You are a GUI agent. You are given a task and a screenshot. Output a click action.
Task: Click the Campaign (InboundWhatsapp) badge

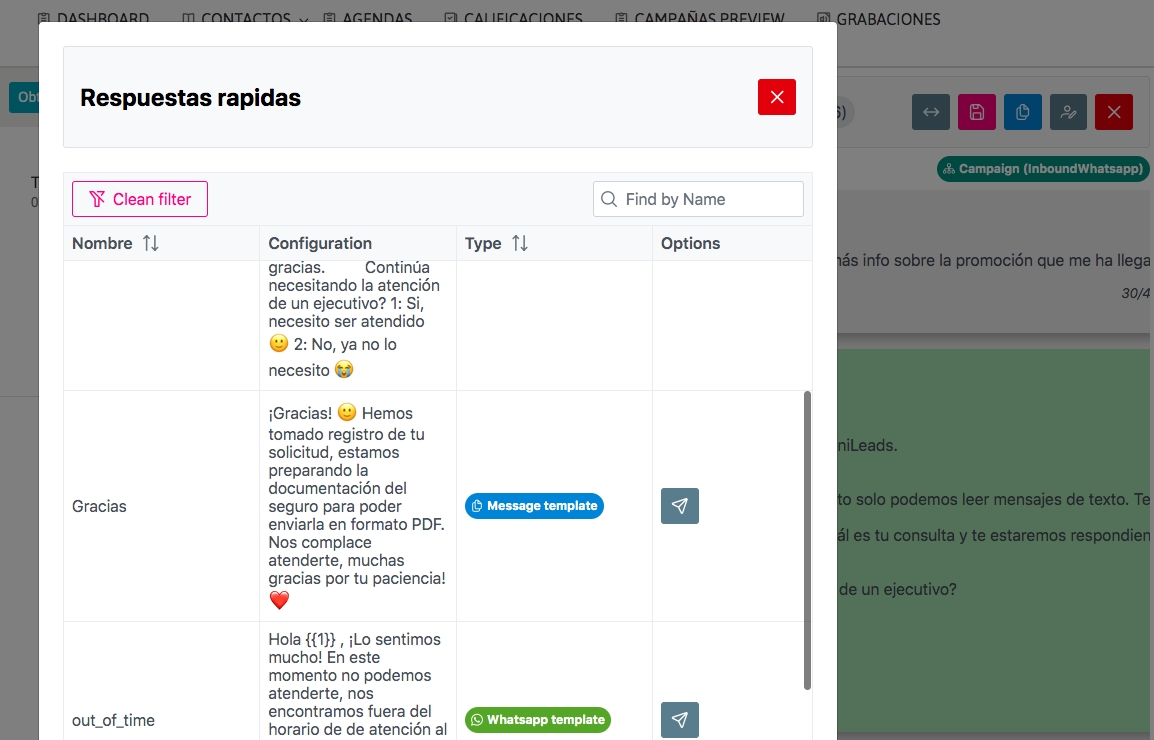pos(1043,169)
